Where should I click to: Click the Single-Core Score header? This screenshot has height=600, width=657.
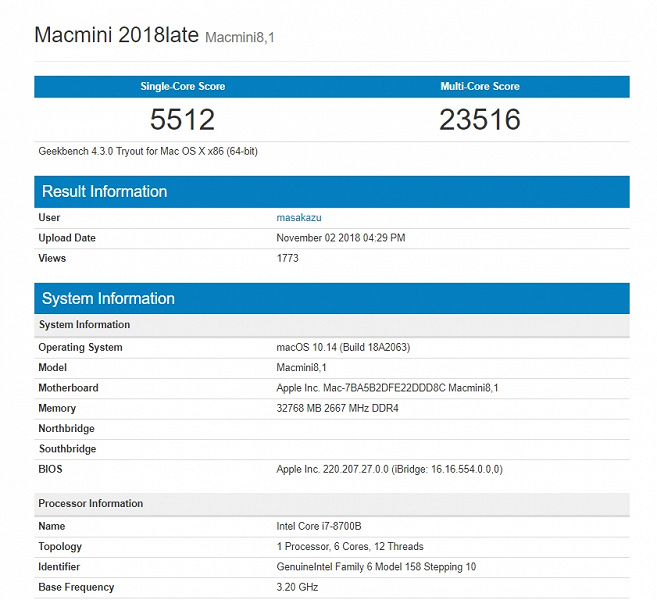pyautogui.click(x=183, y=86)
